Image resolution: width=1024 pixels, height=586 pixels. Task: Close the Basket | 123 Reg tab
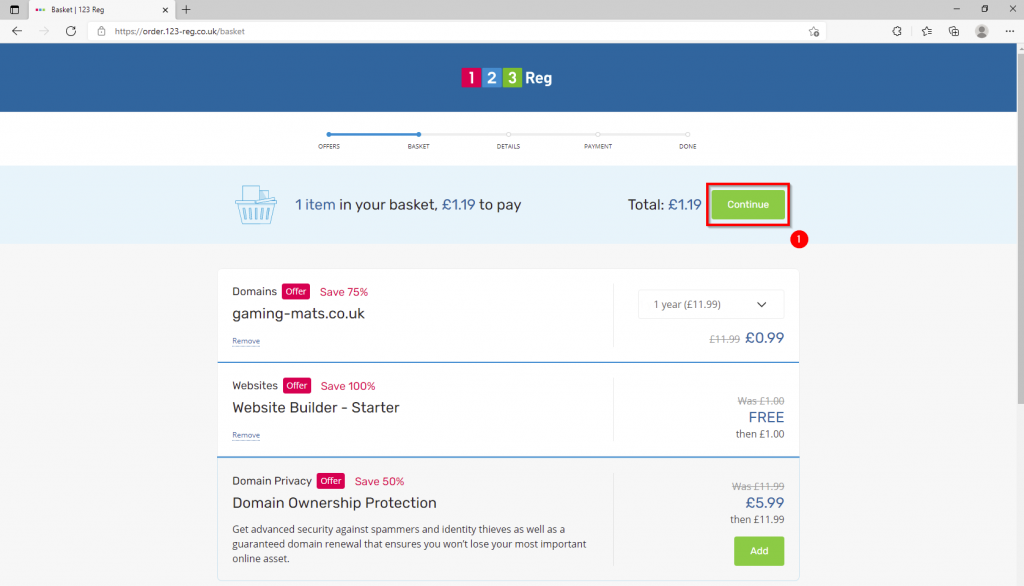[165, 10]
